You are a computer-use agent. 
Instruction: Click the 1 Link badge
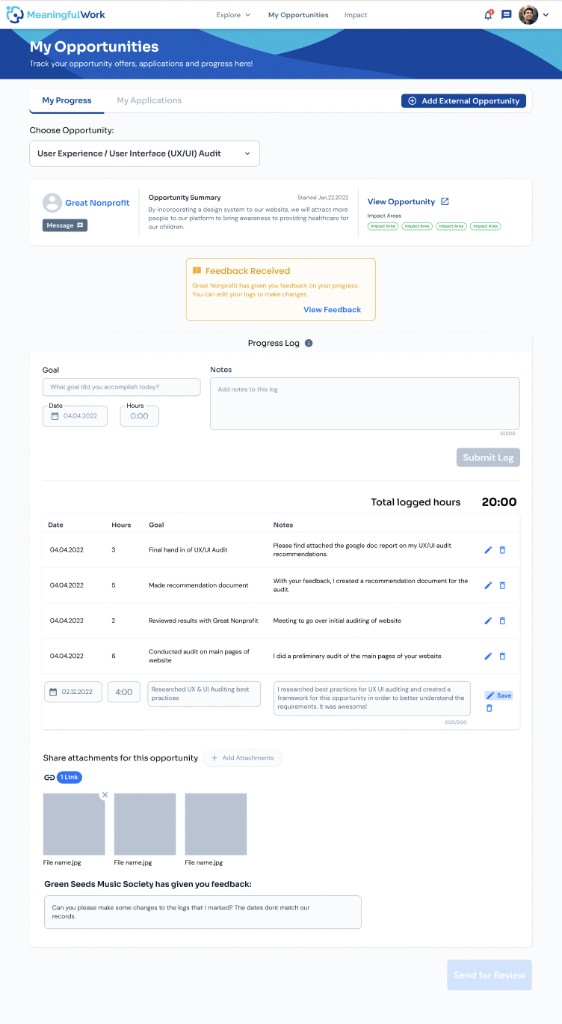pyautogui.click(x=69, y=777)
